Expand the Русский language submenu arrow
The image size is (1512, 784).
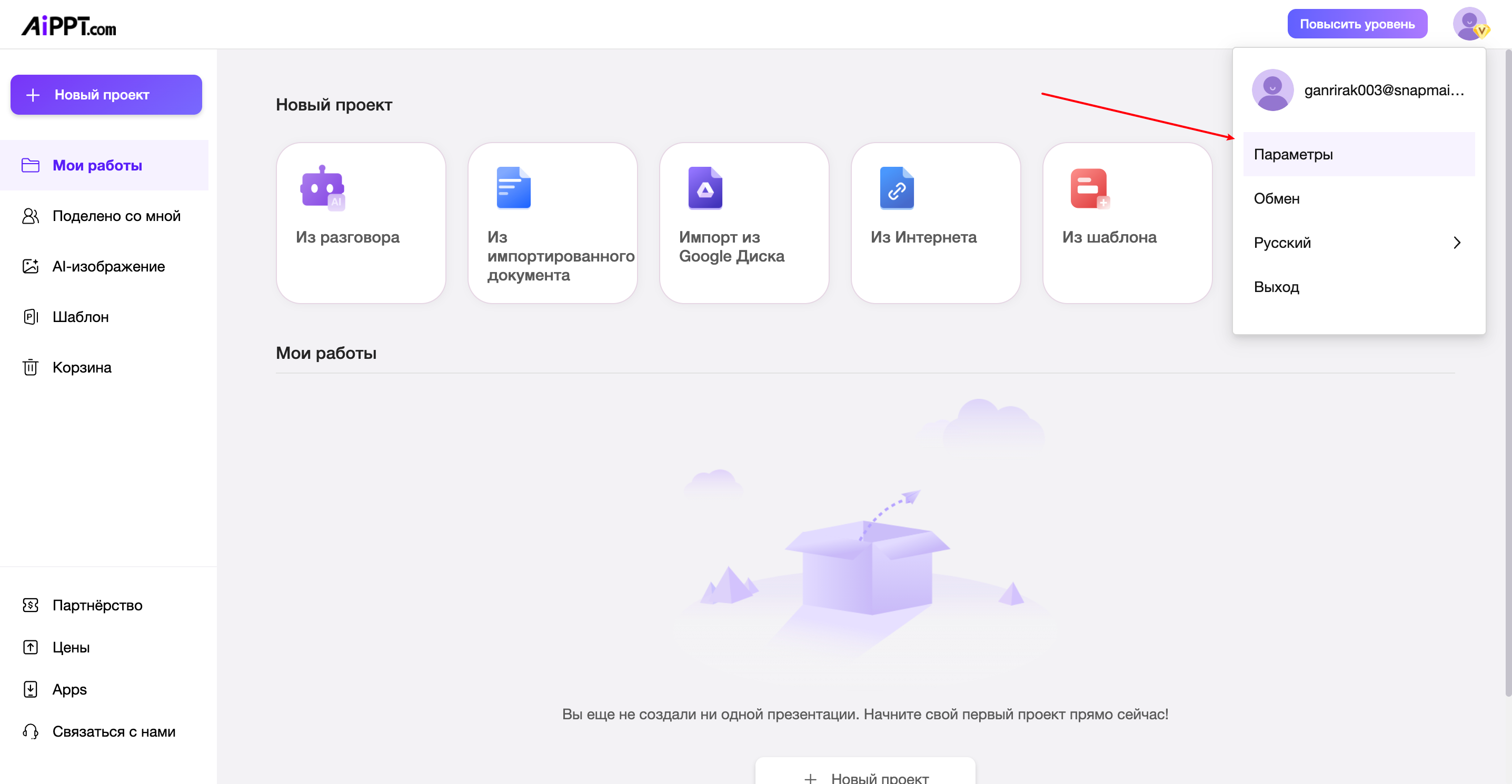tap(1456, 243)
